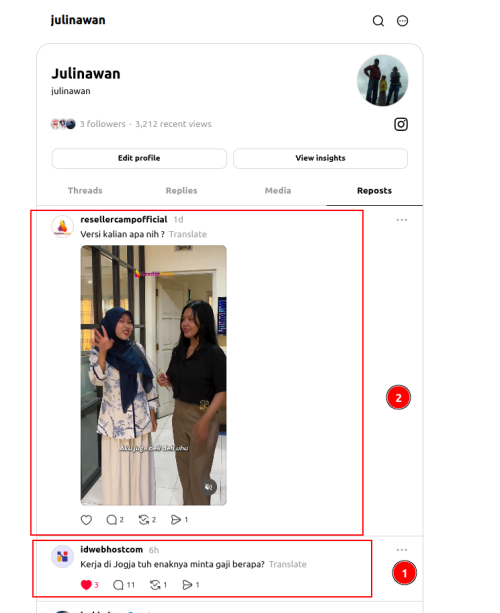
Task: Click the View insights button
Action: [x=321, y=158]
